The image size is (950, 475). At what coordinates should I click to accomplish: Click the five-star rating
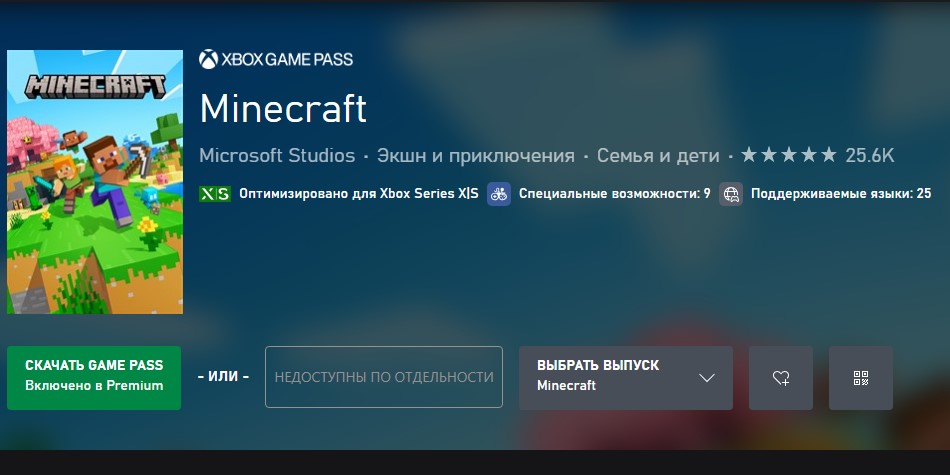coord(789,155)
